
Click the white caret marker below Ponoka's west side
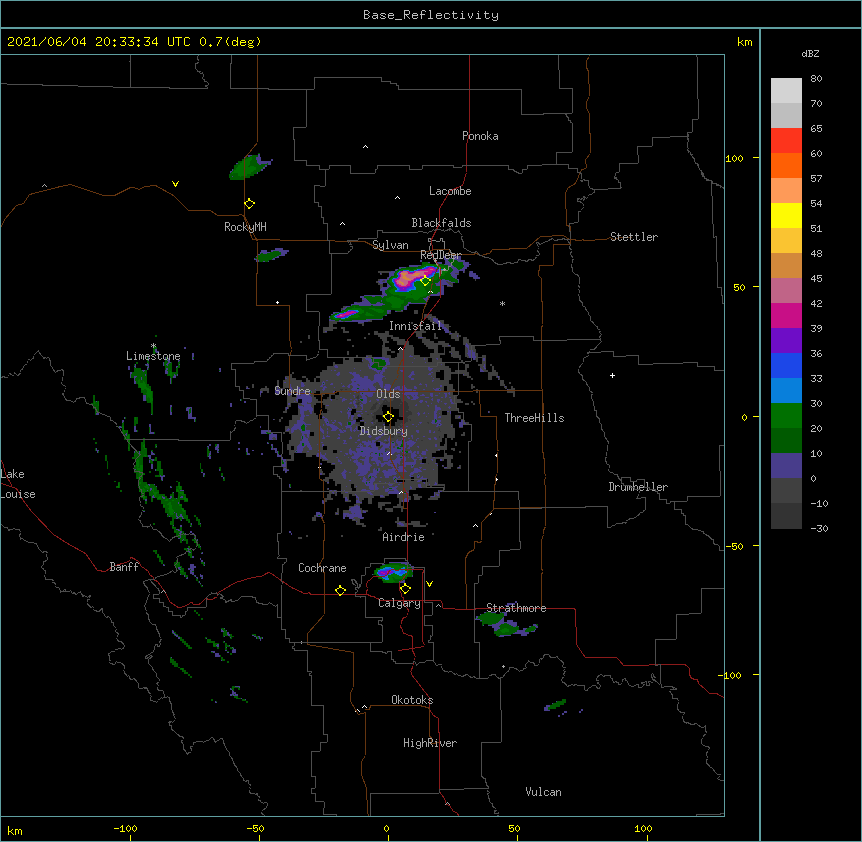[366, 147]
